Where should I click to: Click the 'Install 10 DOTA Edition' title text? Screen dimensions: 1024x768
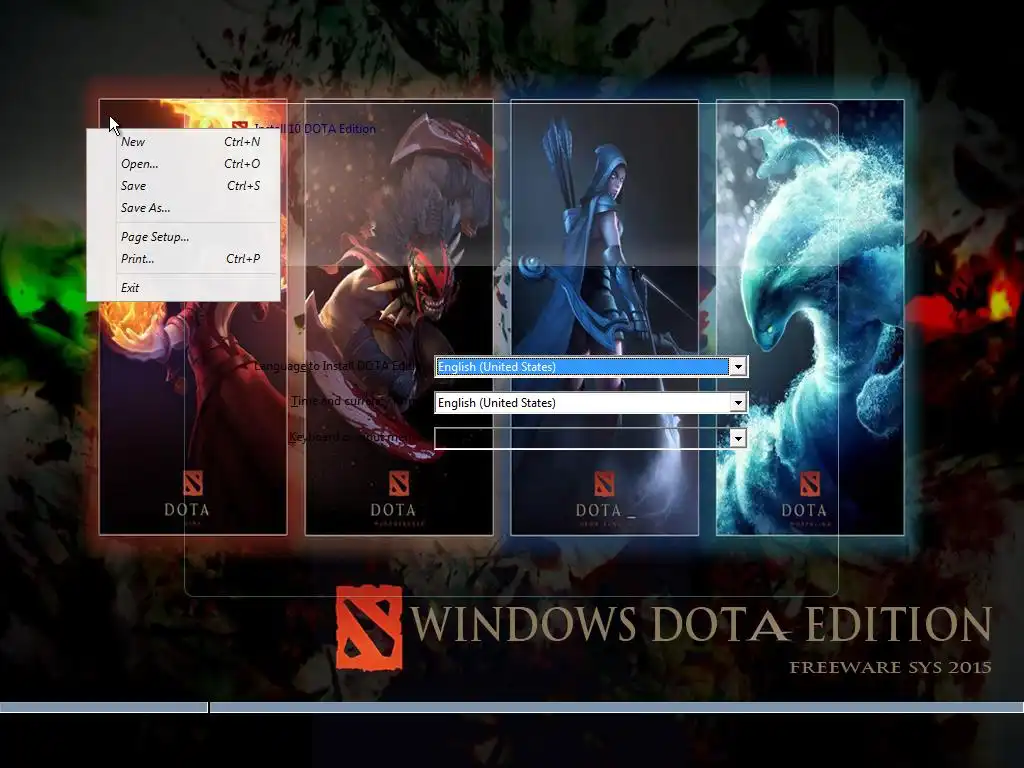point(315,129)
